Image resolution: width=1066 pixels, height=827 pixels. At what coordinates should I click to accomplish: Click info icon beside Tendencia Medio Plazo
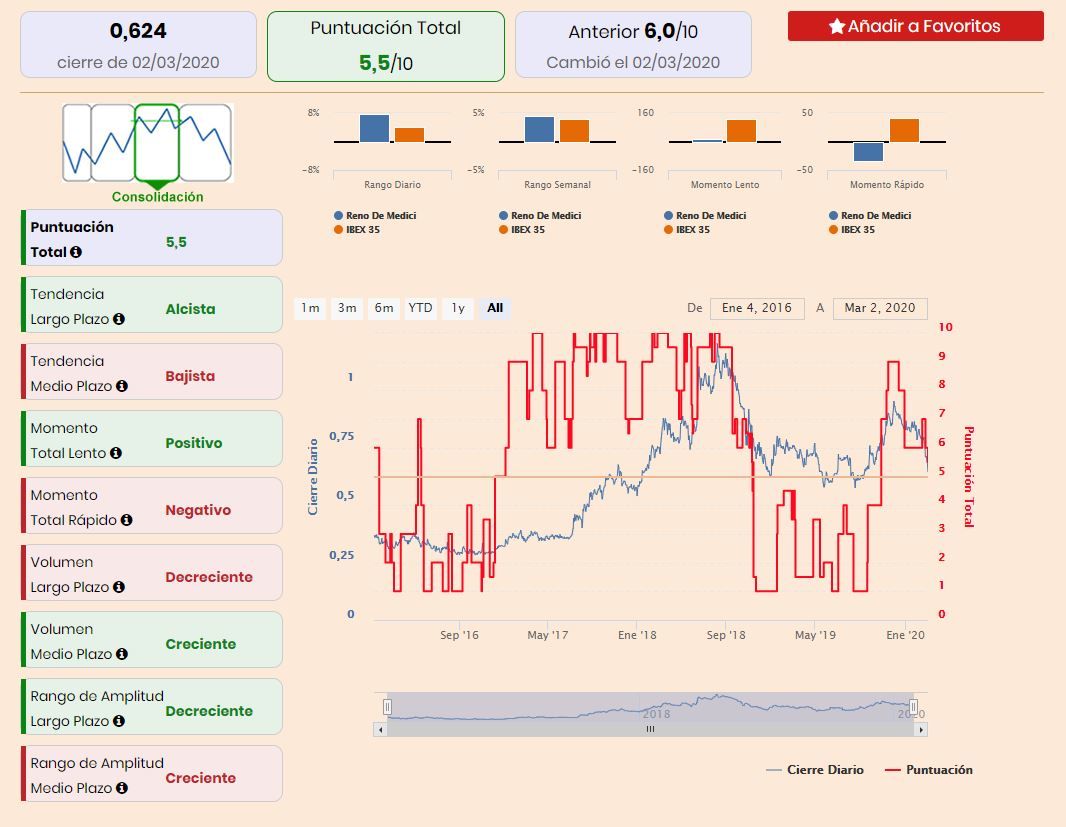coord(122,387)
